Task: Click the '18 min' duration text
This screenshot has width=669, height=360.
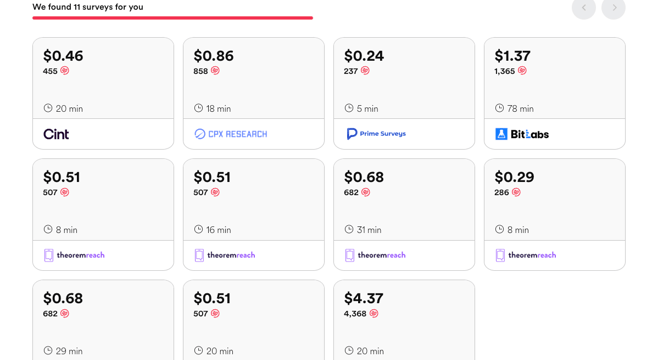Action: [x=218, y=109]
